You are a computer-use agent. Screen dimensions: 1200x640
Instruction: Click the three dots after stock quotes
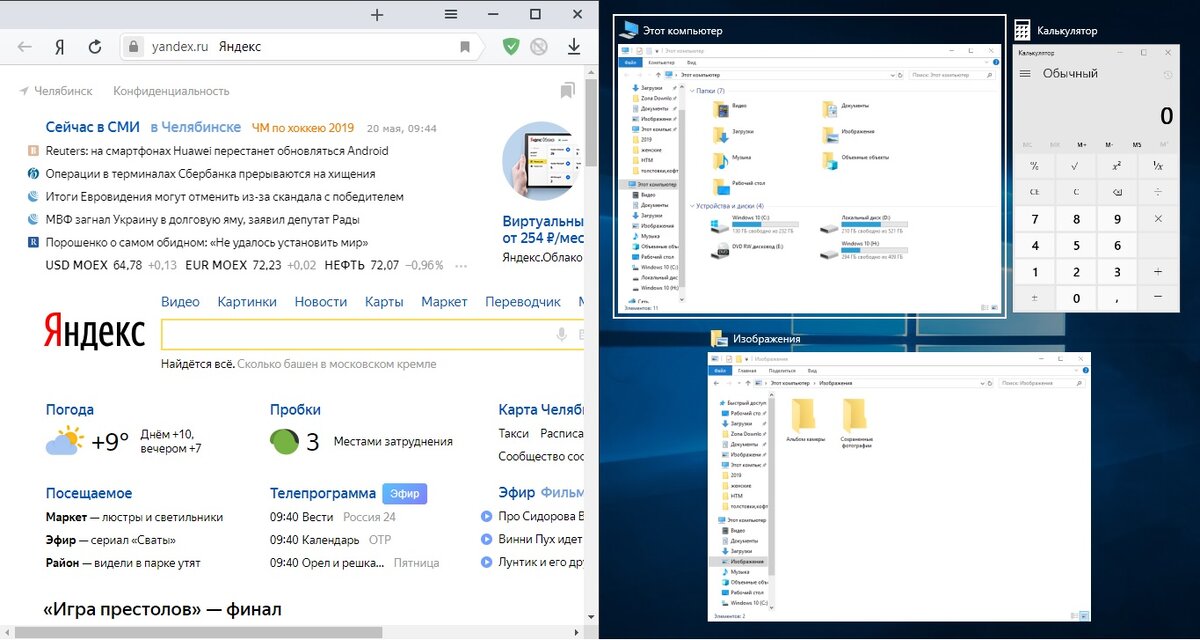461,266
